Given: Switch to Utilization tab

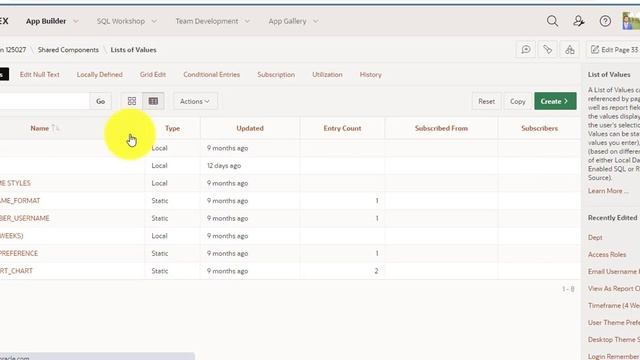Looking at the screenshot, I should pos(327,75).
